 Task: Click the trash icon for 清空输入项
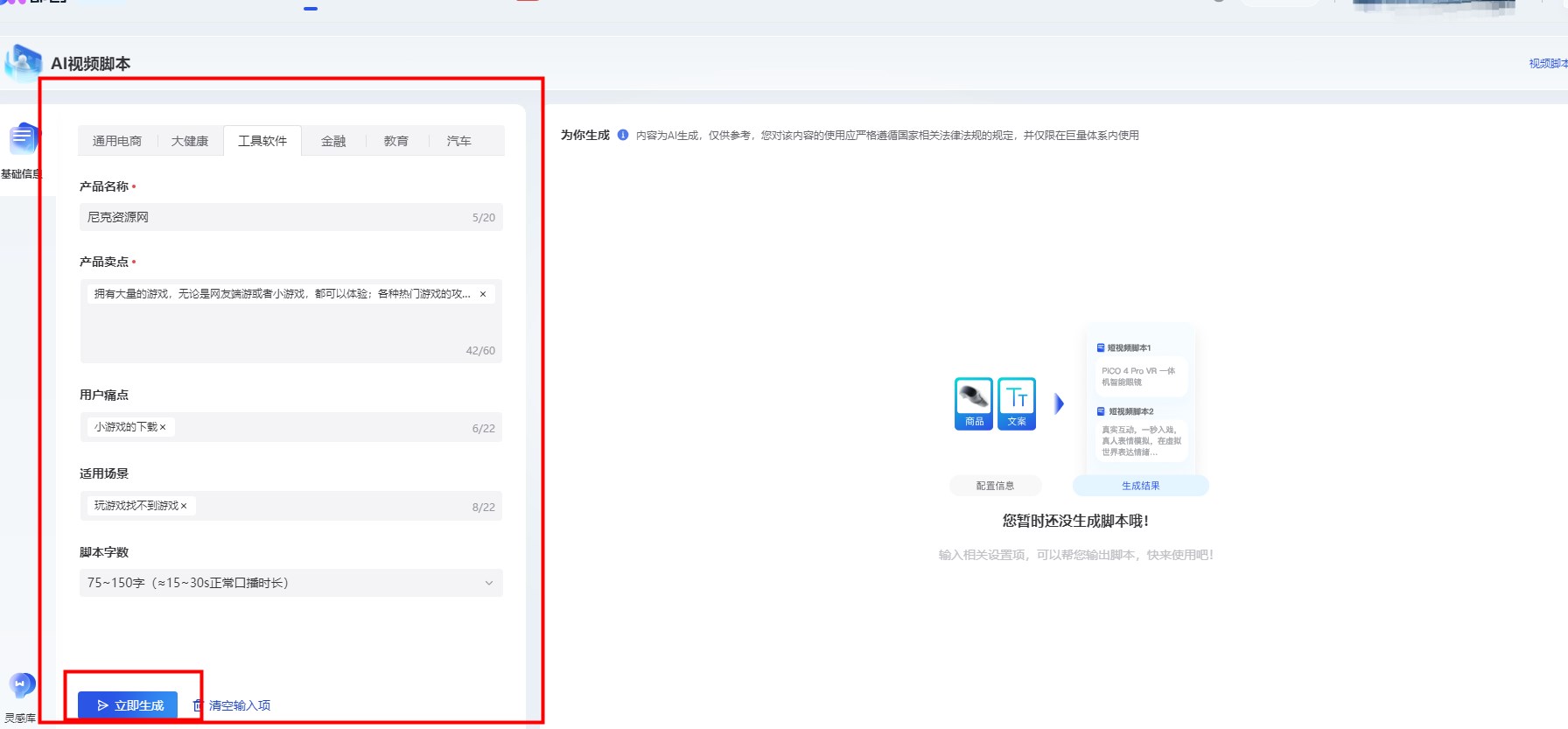point(198,705)
